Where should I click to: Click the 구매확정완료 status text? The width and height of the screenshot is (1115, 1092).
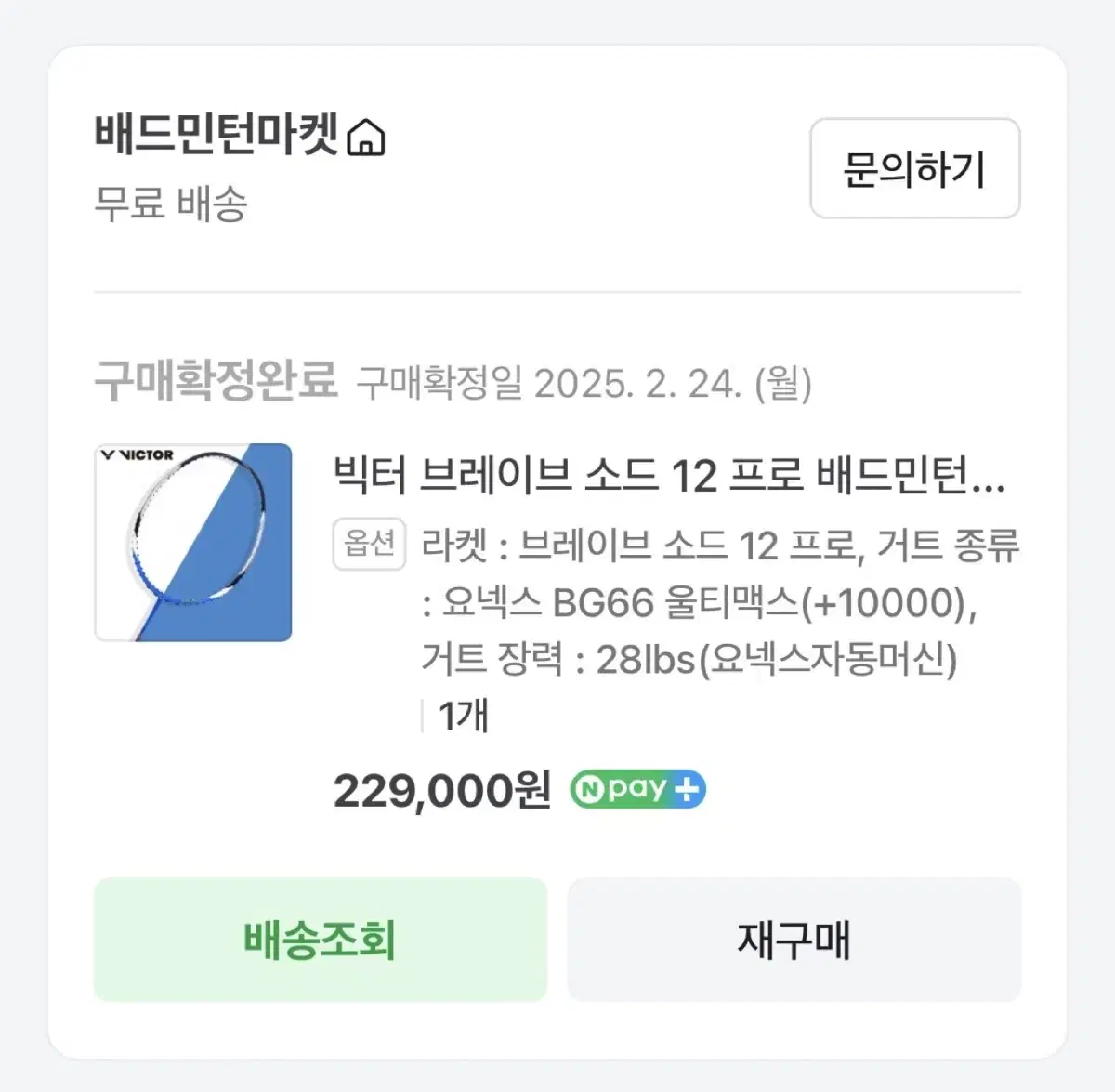point(216,380)
